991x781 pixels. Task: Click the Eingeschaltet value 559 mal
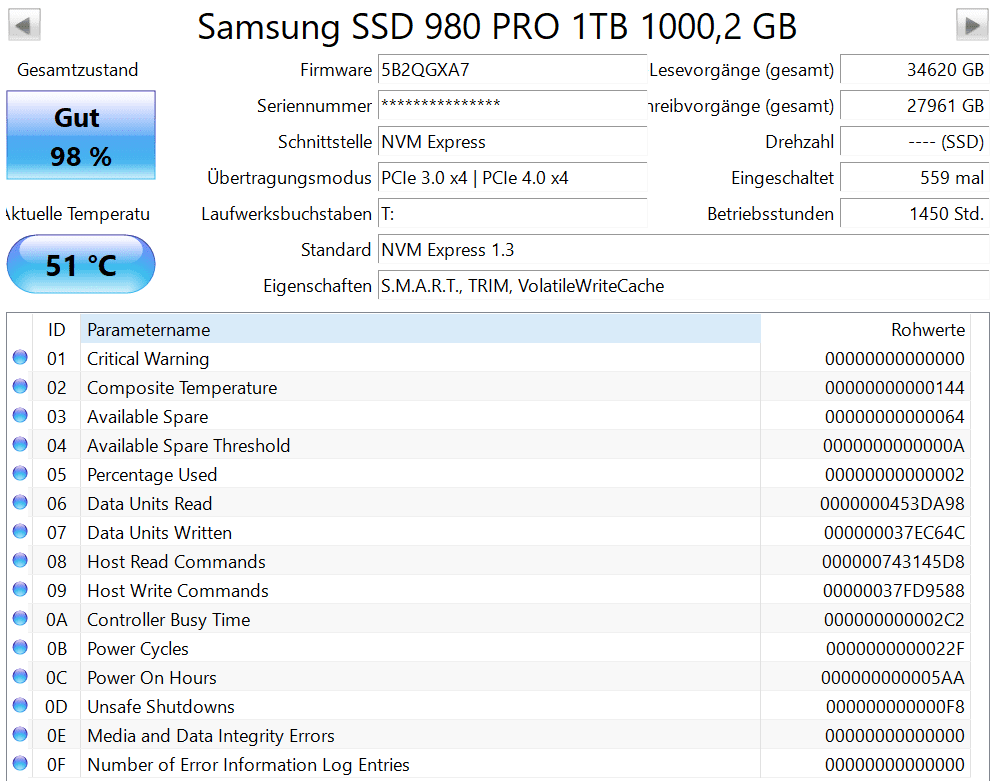click(915, 178)
